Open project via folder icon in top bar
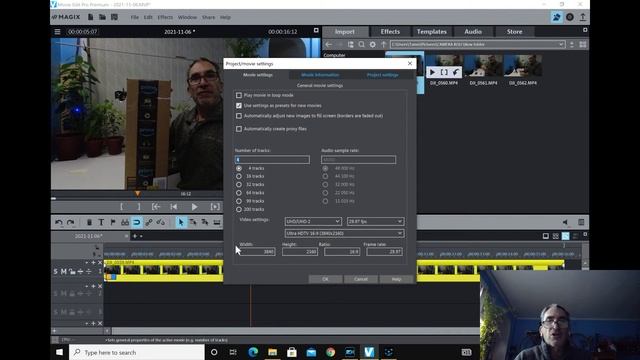 pos(102,17)
